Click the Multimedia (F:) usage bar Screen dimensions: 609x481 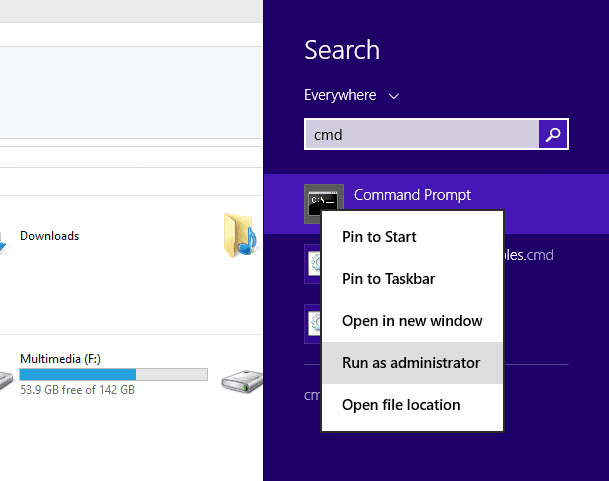[x=113, y=375]
